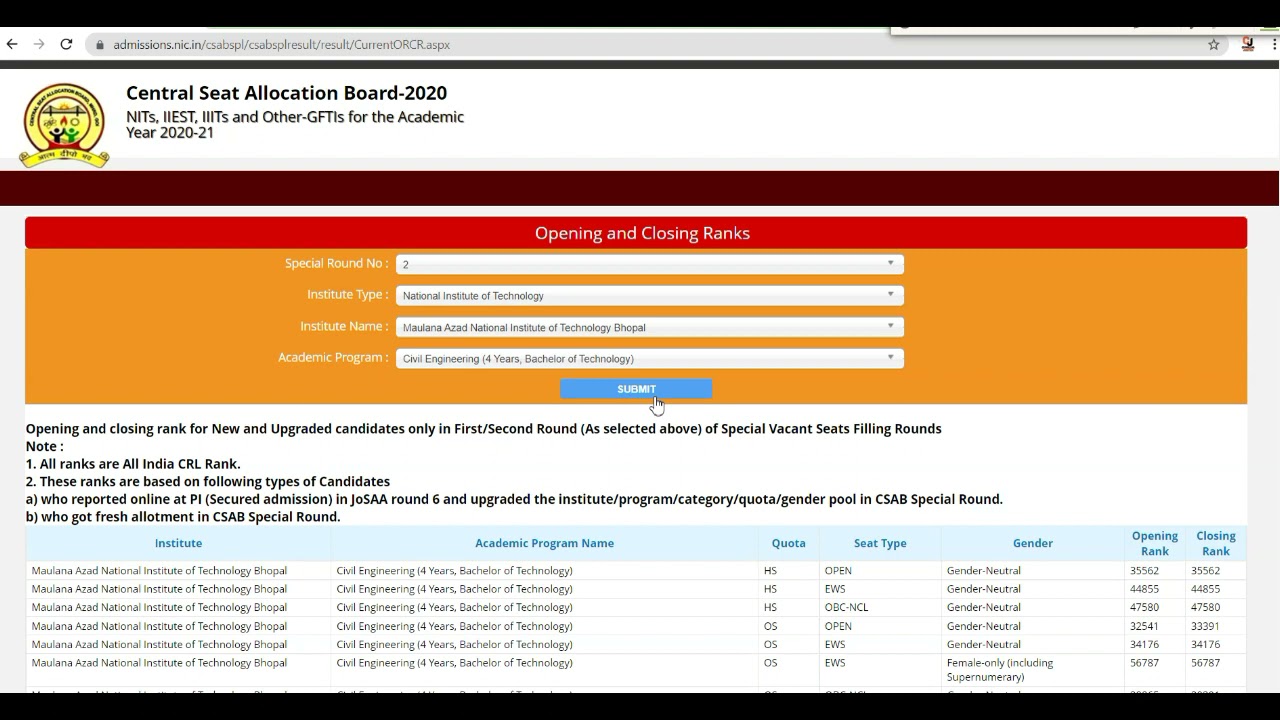Click the padlock site info icon

coord(99,45)
